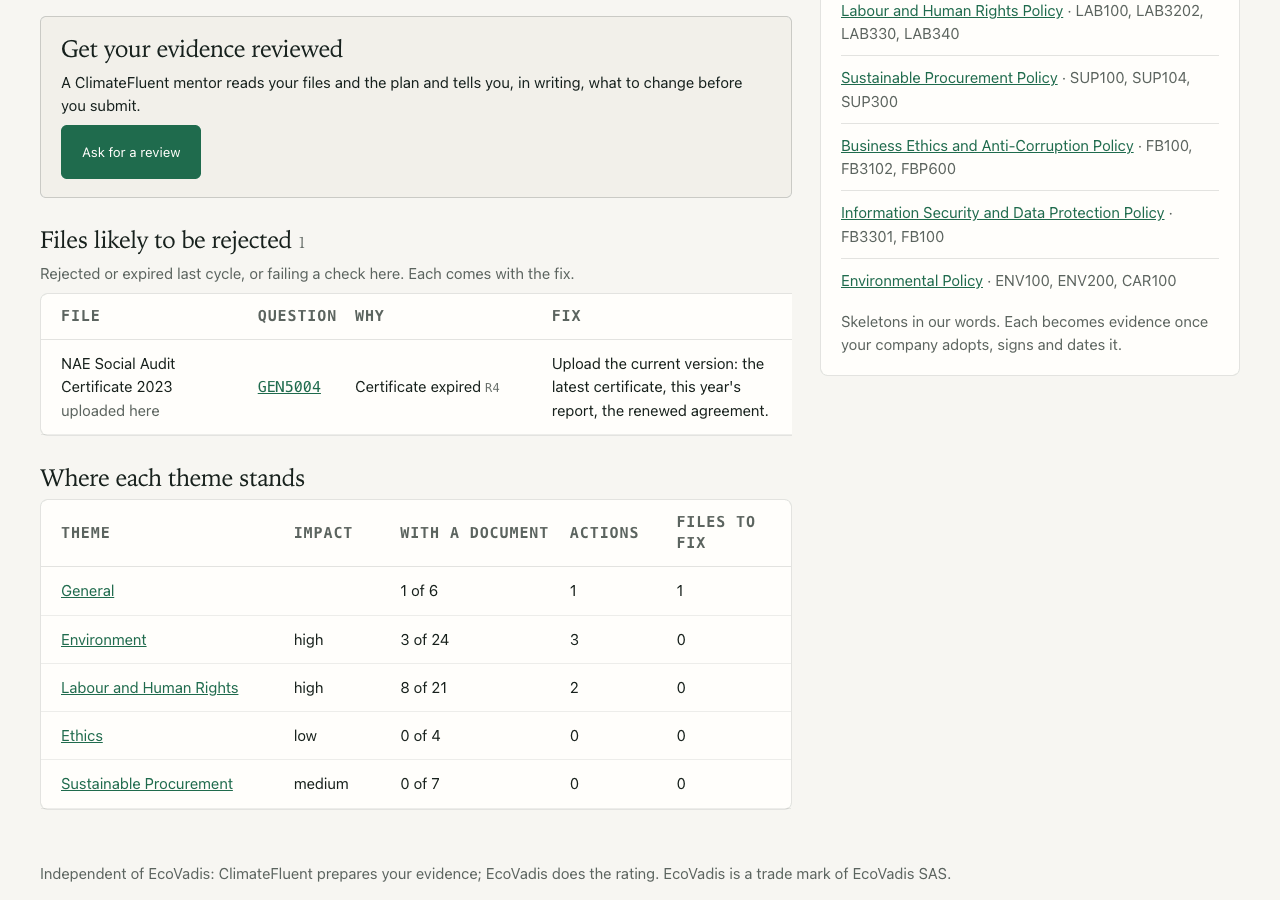
Task: Click the 'WITH A DOCUMENT' column header
Action: point(474,533)
